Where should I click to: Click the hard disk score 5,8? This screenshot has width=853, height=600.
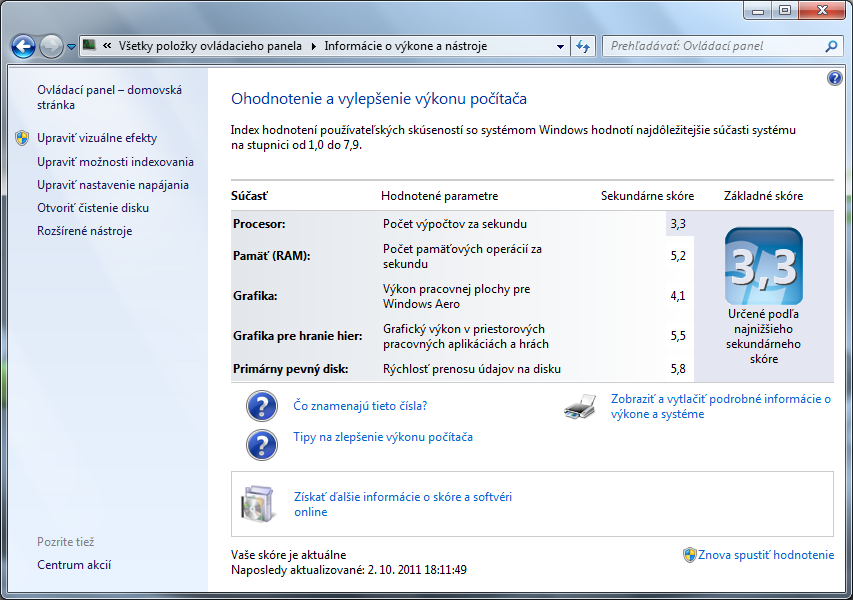click(x=678, y=369)
